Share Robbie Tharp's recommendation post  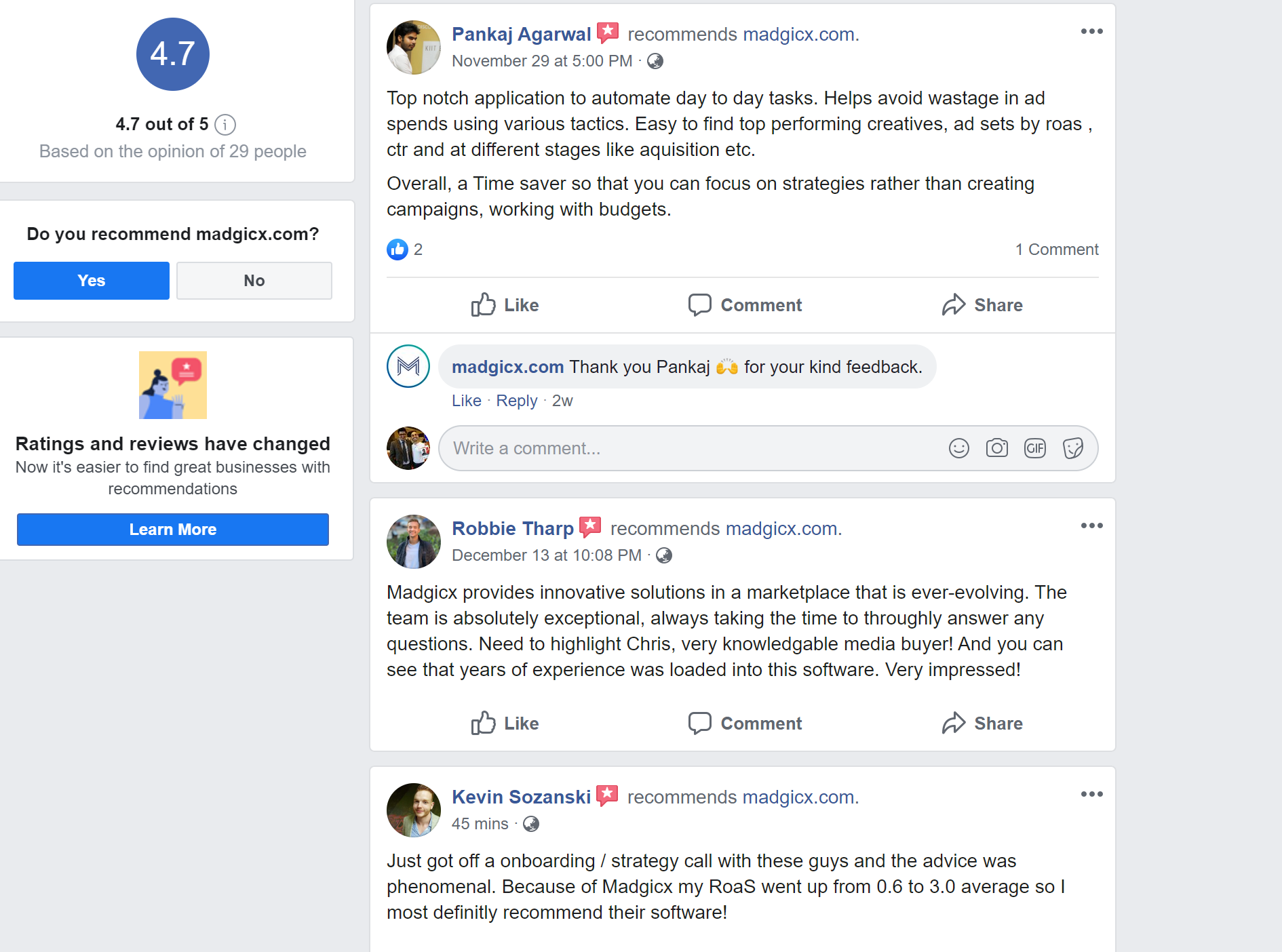coord(982,723)
